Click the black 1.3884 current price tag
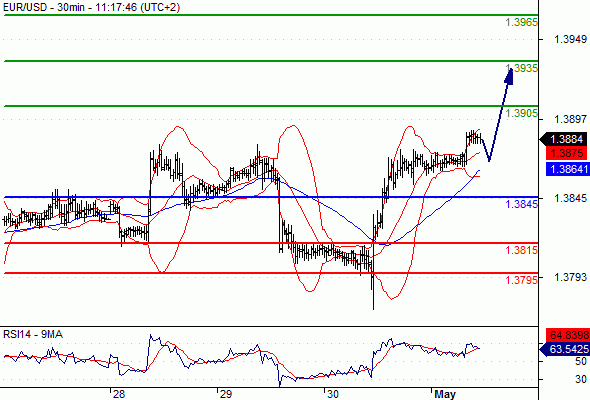The height and width of the screenshot is (400, 590). tap(564, 139)
